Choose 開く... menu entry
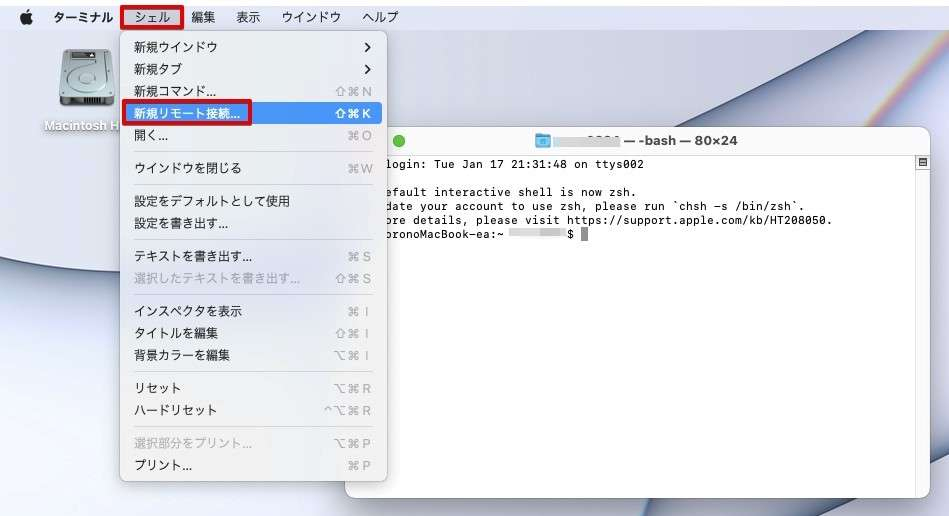The width and height of the screenshot is (949, 516). [253, 136]
